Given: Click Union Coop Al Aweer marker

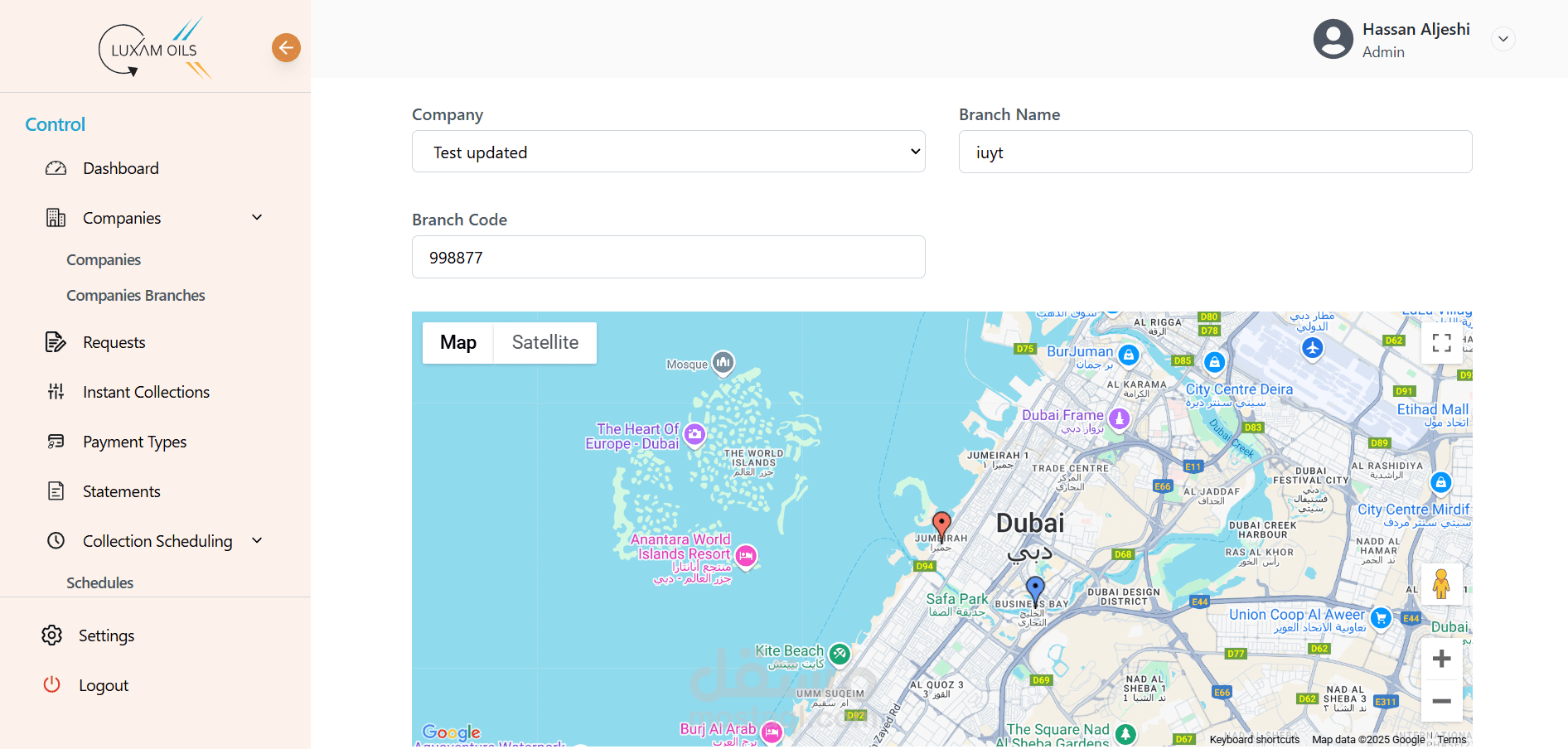Looking at the screenshot, I should (1381, 618).
